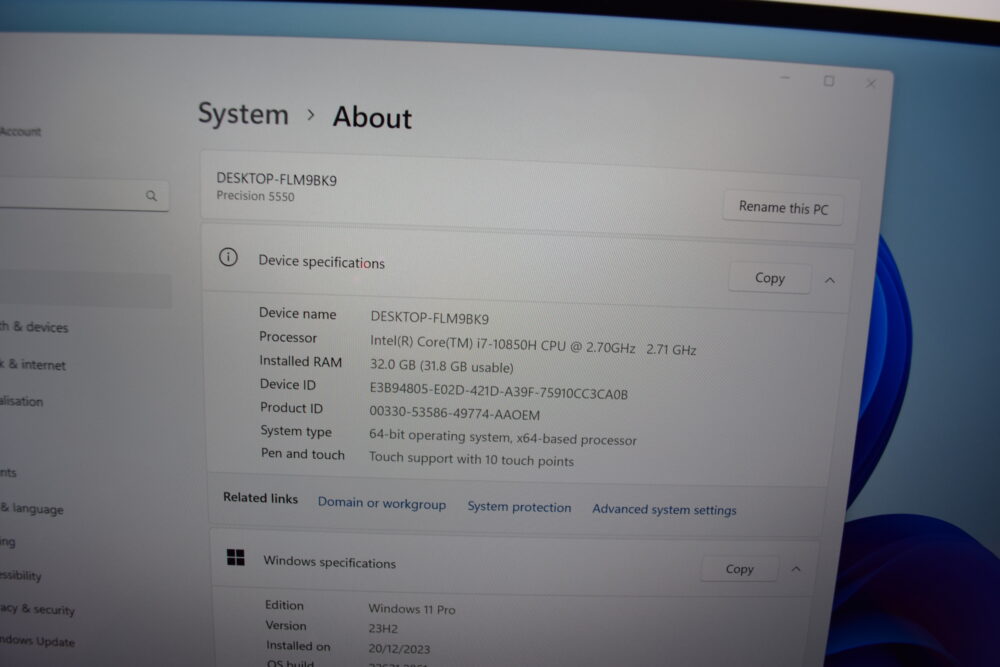1000x667 pixels.
Task: Click the Version value 23H2
Action: click(383, 628)
